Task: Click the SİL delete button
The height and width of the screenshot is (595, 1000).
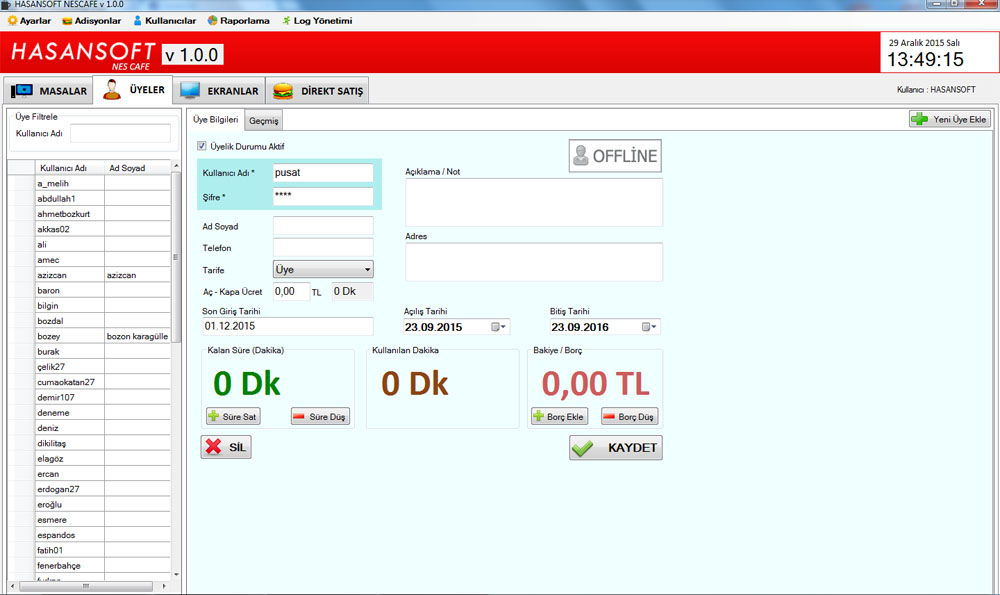Action: 226,447
